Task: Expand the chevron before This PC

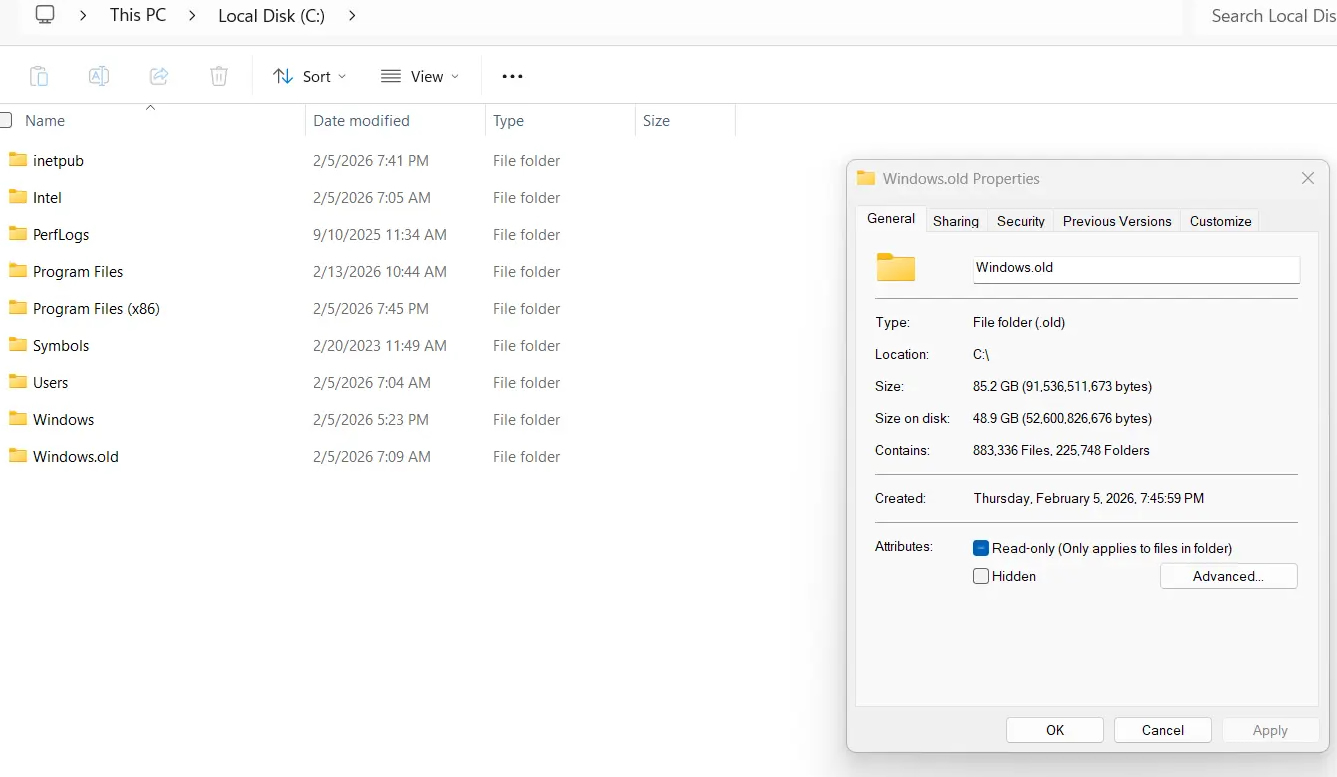Action: pos(83,15)
